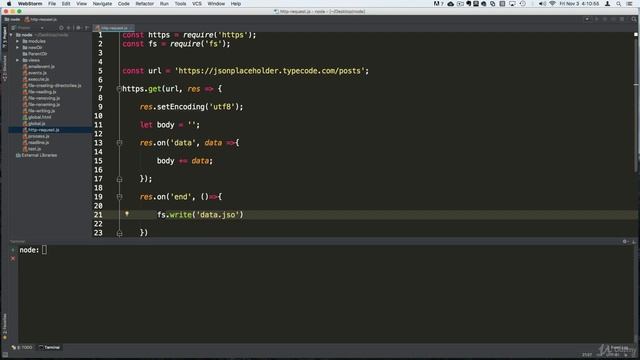Open the Terminal tool window tab
640x360 pixels.
(49, 347)
